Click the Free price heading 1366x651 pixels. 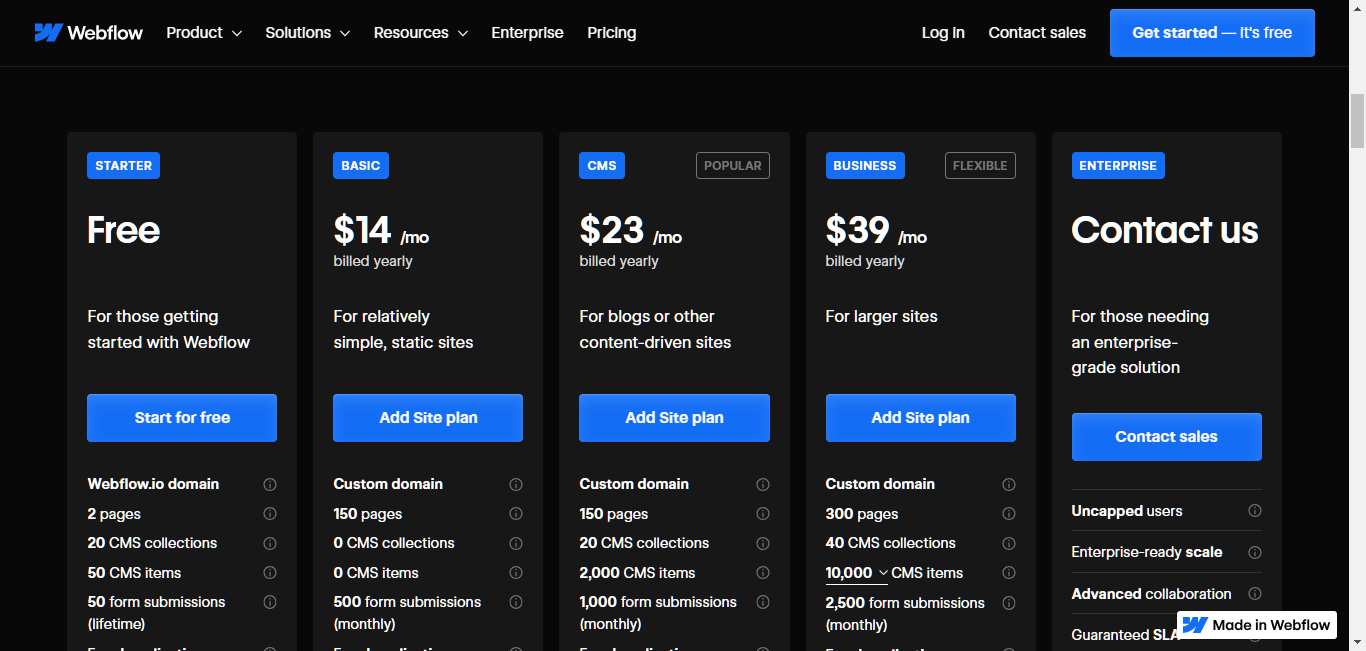click(124, 230)
